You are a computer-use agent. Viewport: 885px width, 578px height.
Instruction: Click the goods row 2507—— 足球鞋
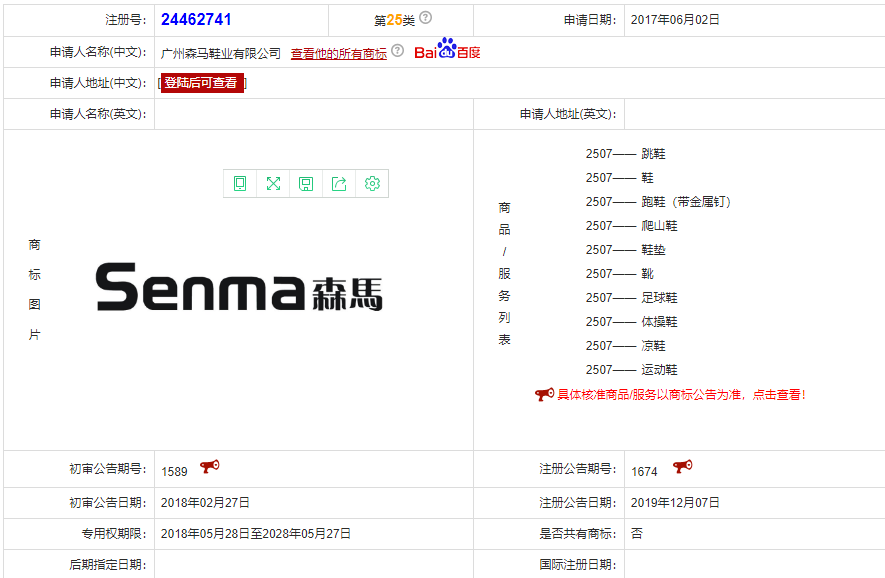click(632, 297)
